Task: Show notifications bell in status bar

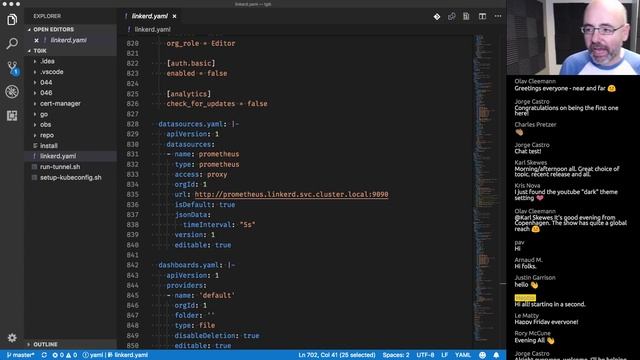Action: point(496,355)
